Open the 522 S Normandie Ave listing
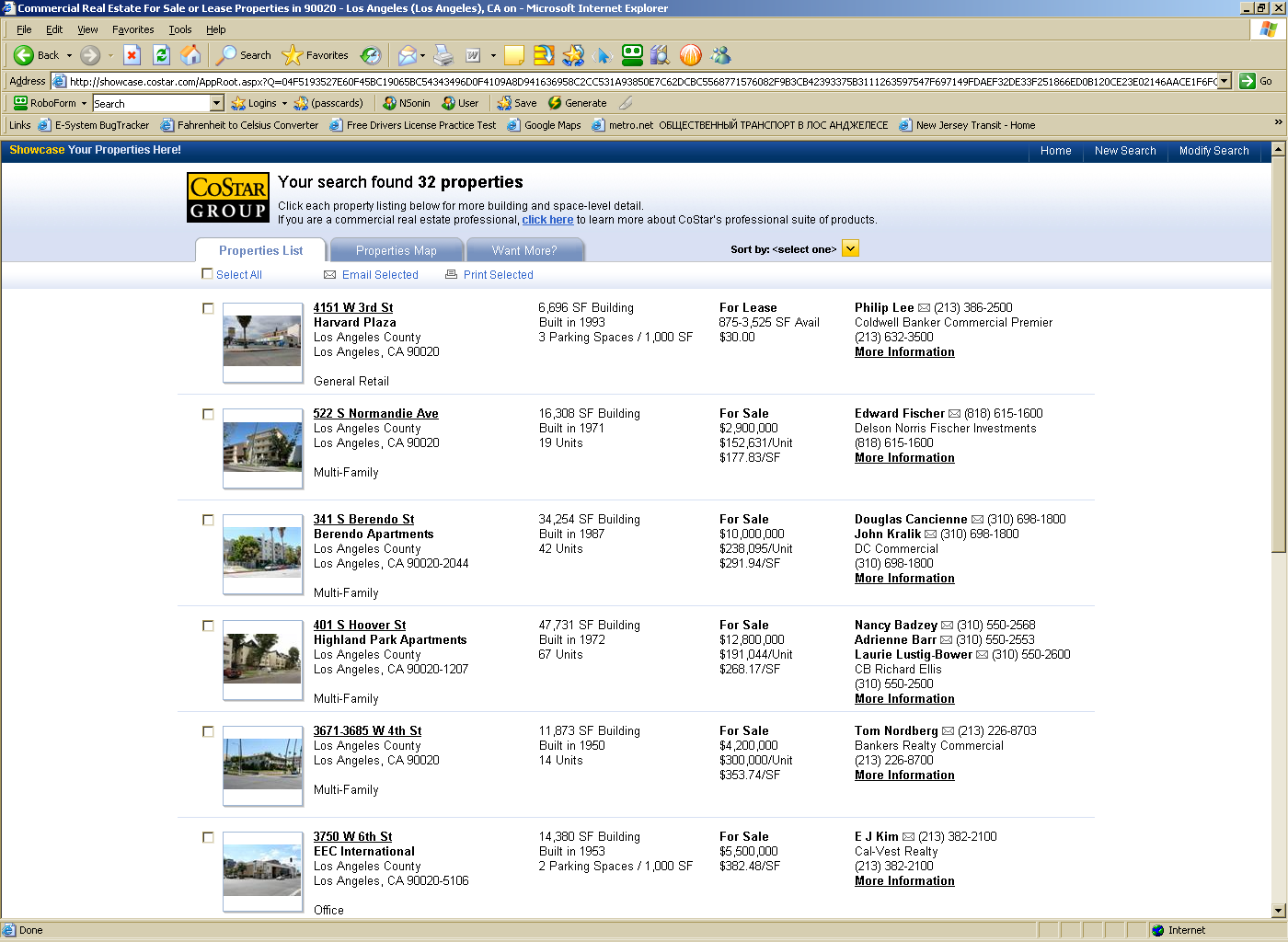Viewport: 1288px width, 942px height. [x=375, y=413]
